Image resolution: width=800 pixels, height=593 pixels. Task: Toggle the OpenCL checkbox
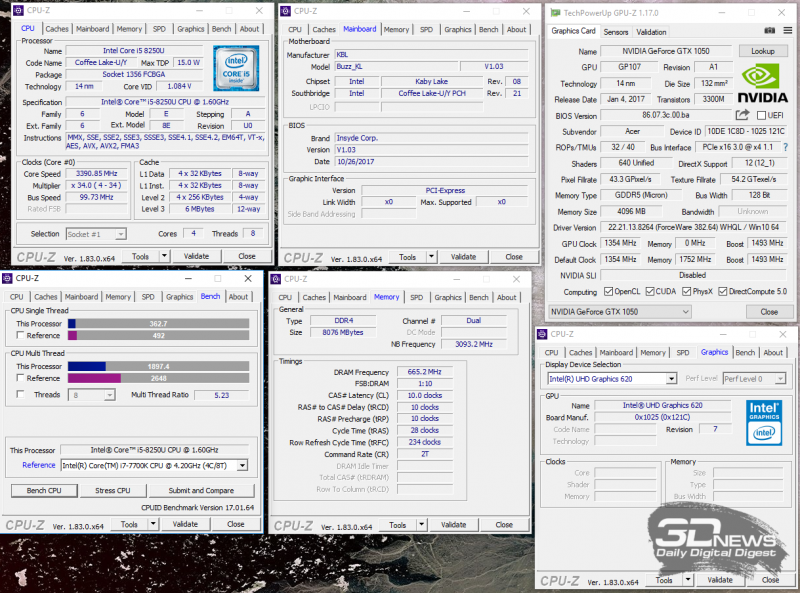pos(608,291)
